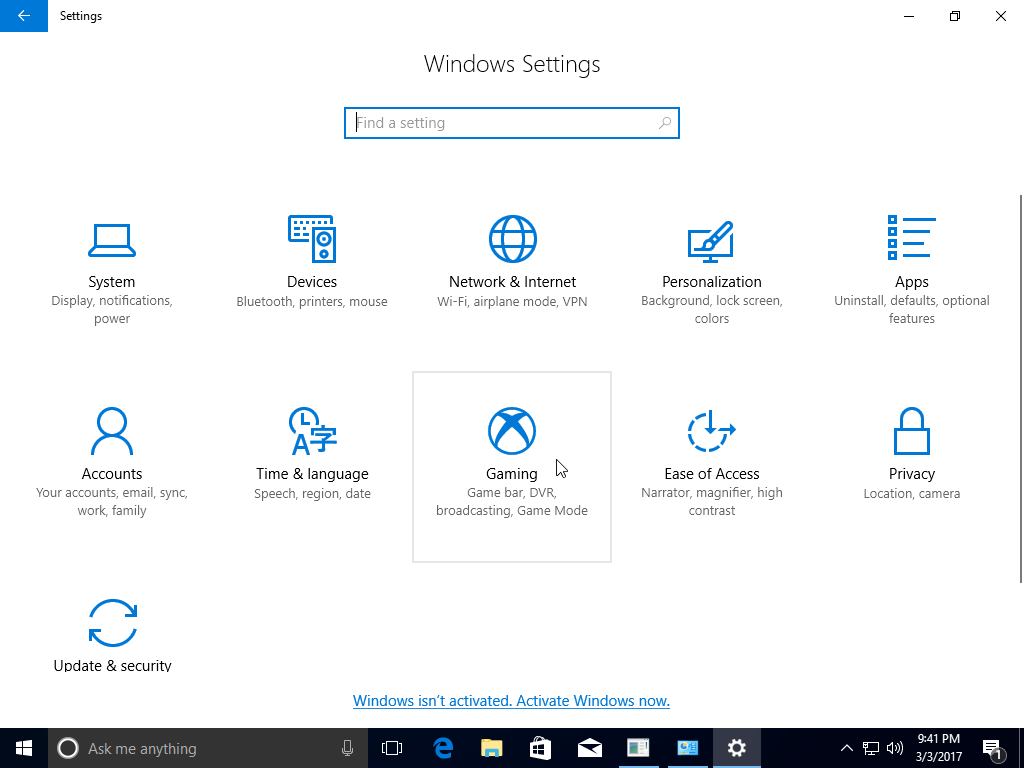
Task: Launch Microsoft Edge from the taskbar
Action: [443, 748]
